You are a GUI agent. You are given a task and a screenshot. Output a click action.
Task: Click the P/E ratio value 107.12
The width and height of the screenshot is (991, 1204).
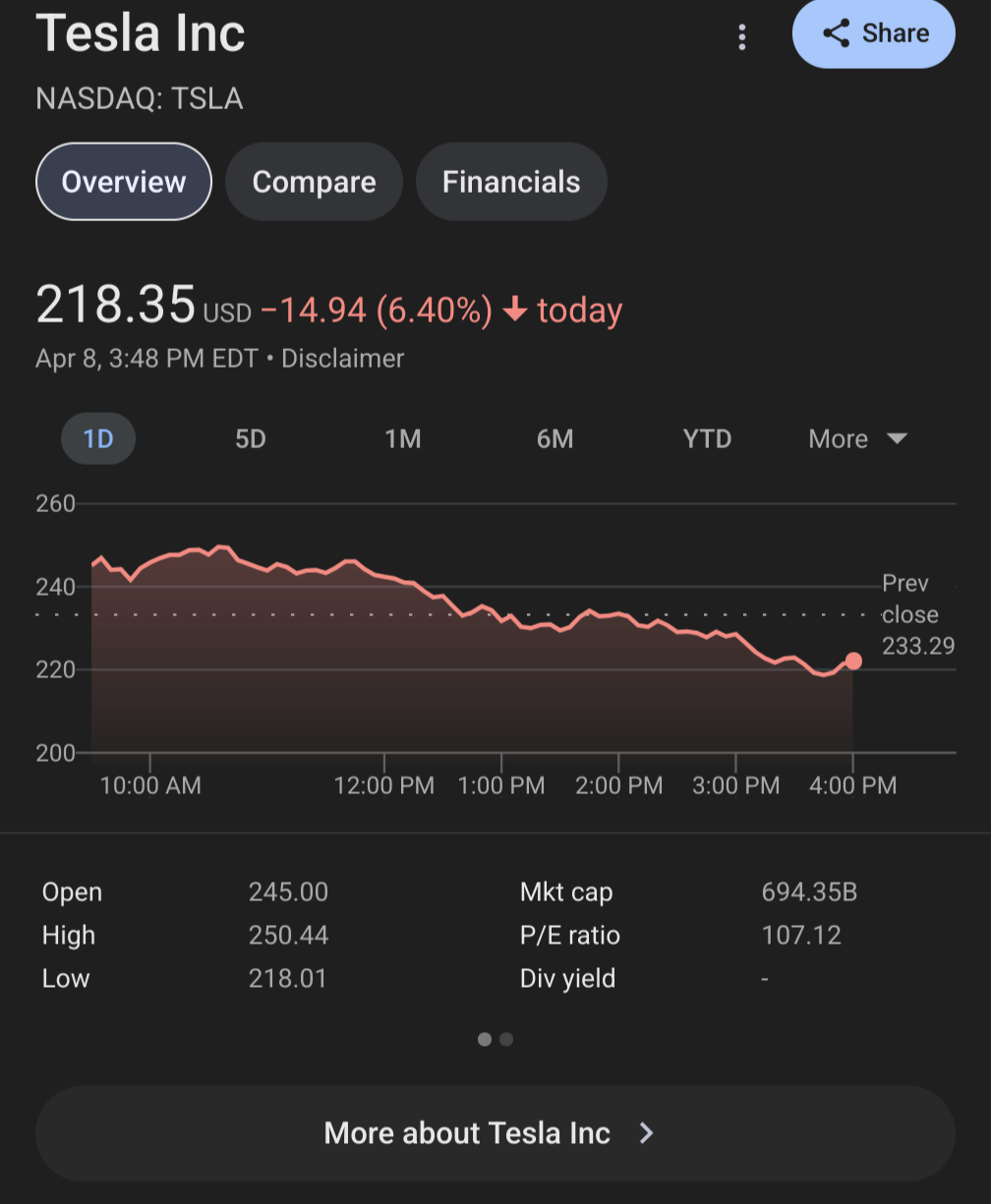click(801, 936)
